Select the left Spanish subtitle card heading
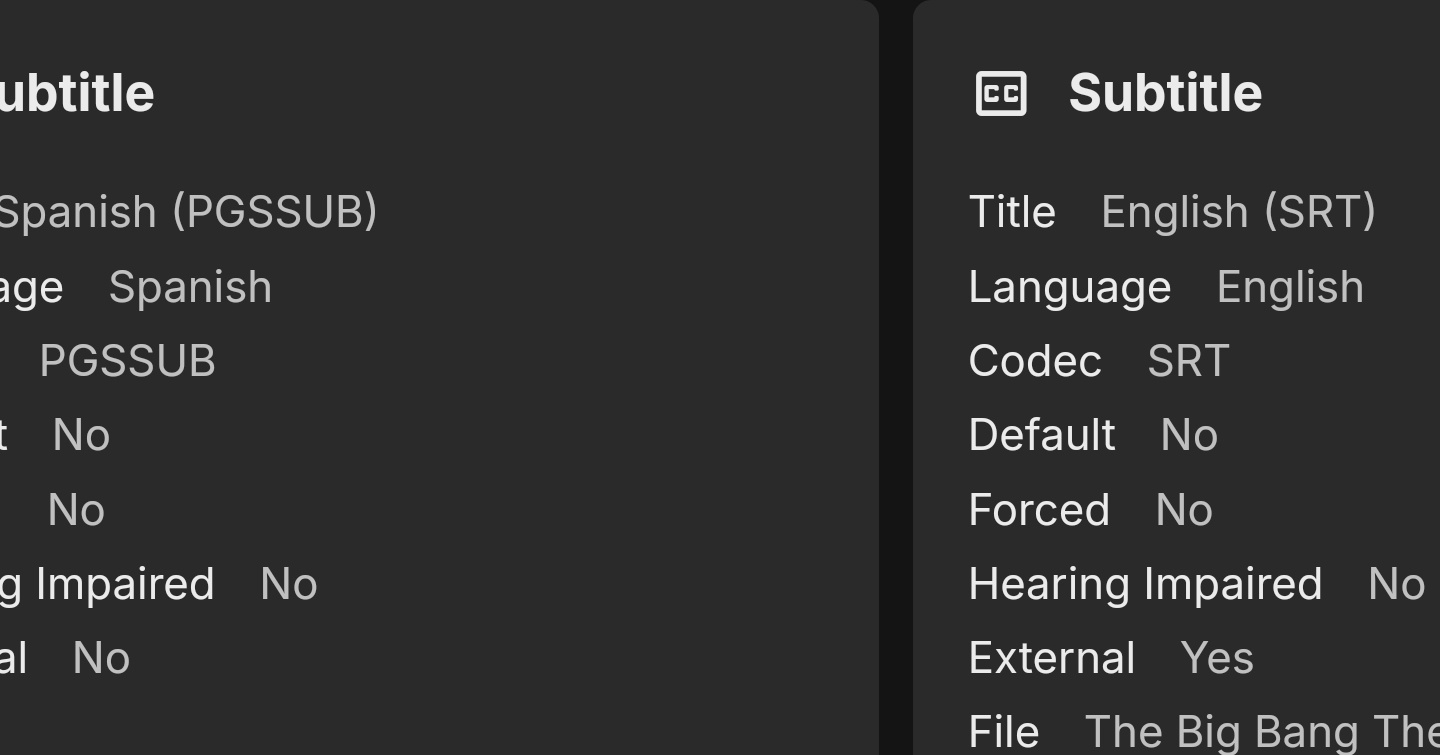 coord(77,93)
